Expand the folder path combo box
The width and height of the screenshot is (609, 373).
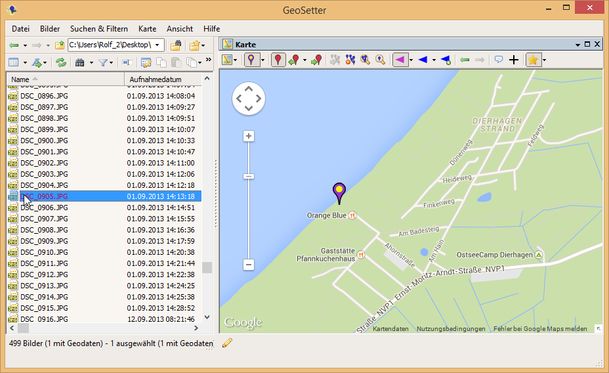tap(157, 45)
